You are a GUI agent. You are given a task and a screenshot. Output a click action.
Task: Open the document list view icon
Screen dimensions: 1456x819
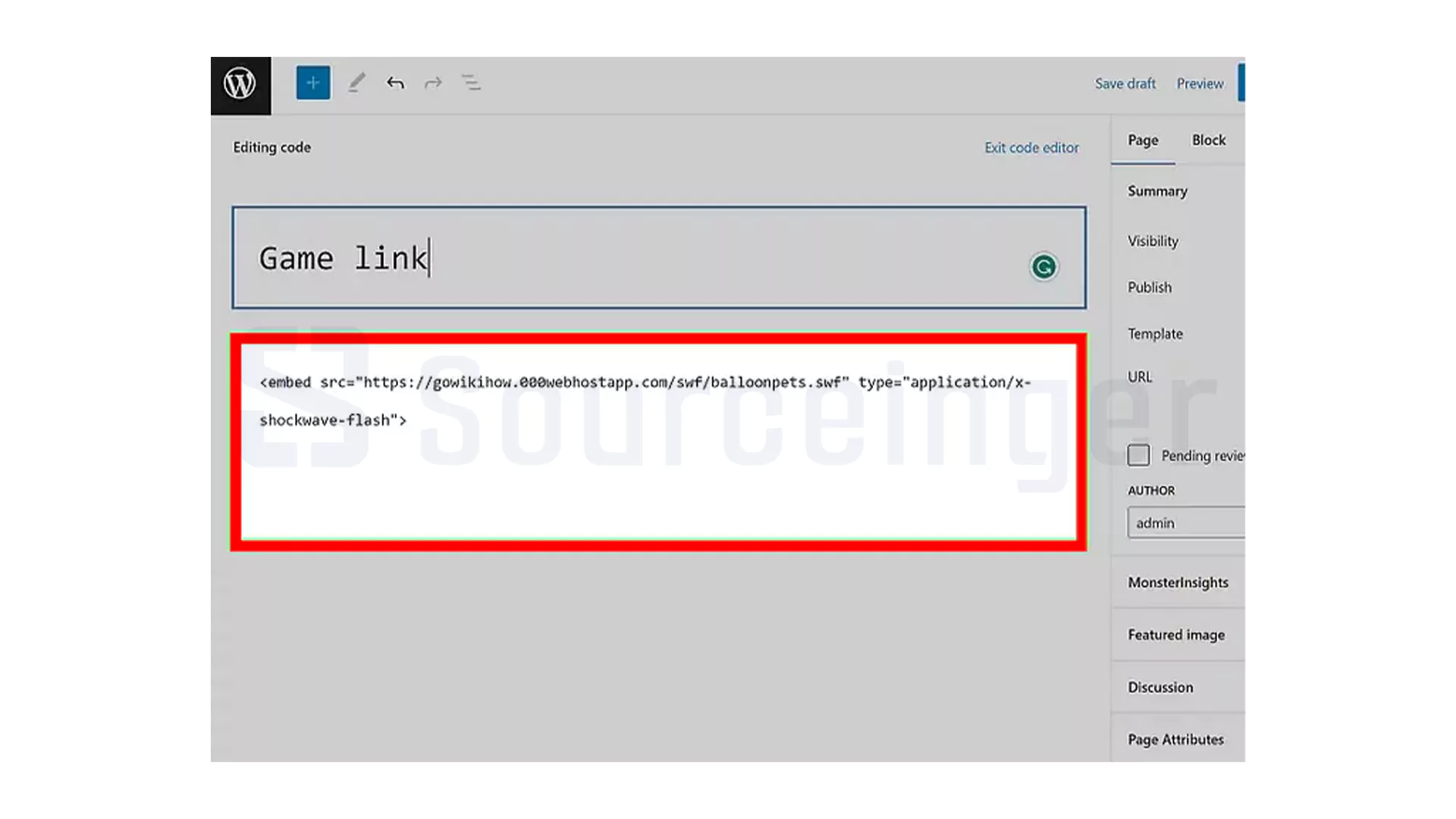(x=471, y=83)
